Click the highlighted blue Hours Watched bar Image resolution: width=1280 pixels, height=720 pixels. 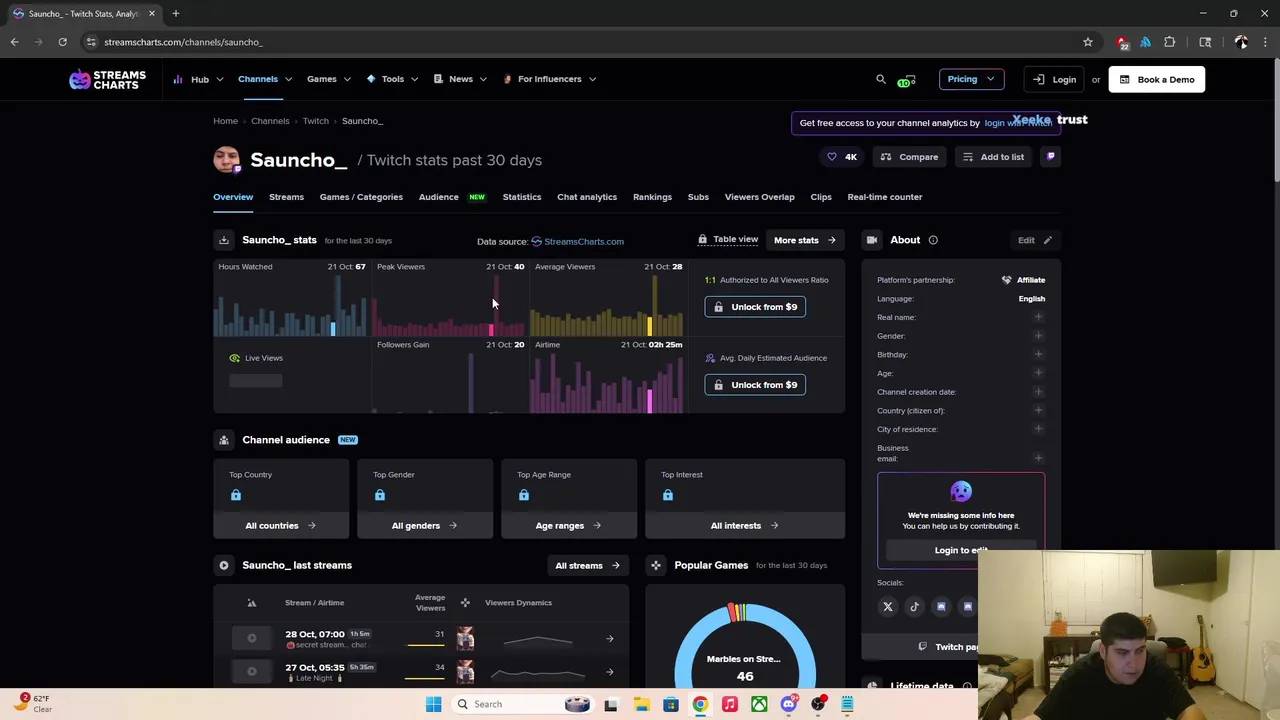pos(333,329)
